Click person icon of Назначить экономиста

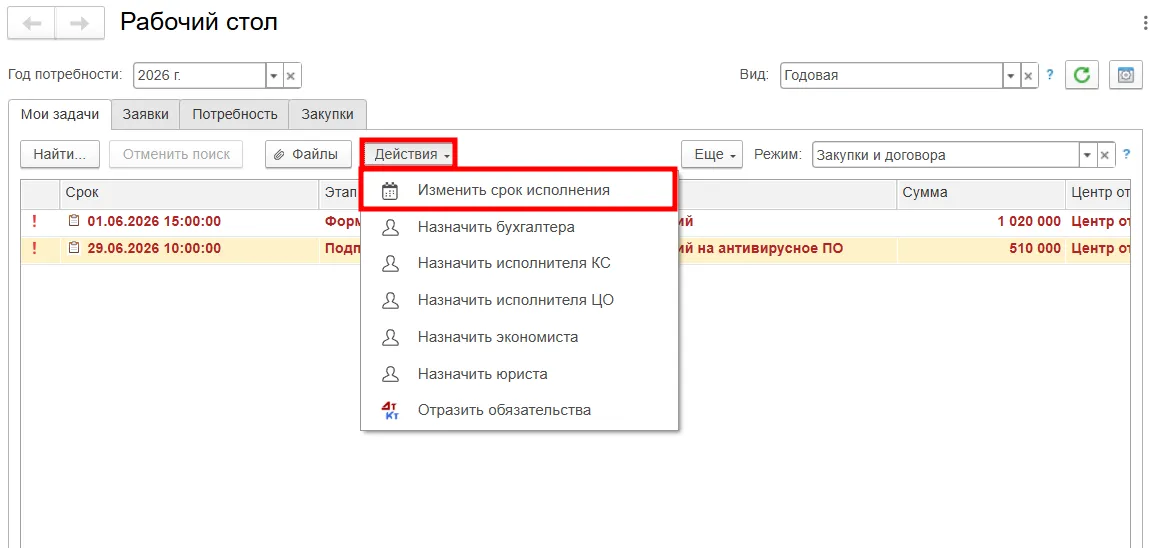391,337
